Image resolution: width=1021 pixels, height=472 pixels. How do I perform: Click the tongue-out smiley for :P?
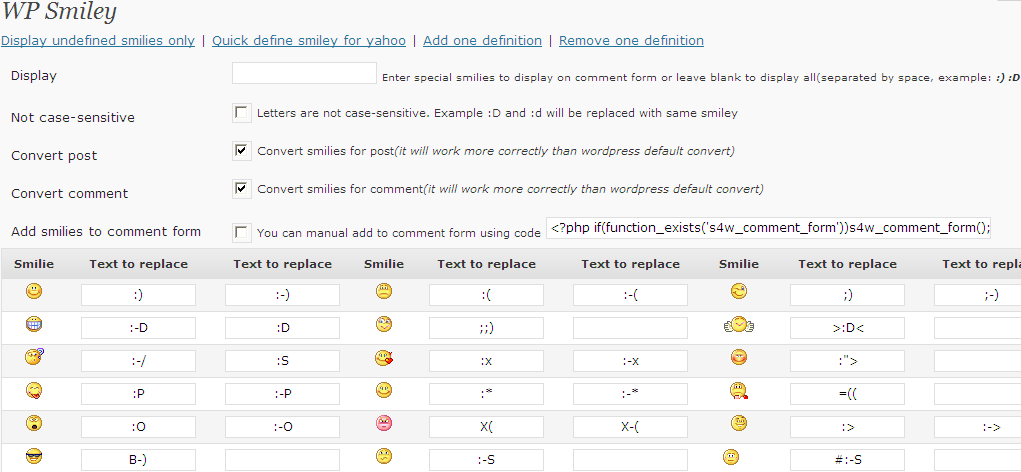[x=34, y=391]
